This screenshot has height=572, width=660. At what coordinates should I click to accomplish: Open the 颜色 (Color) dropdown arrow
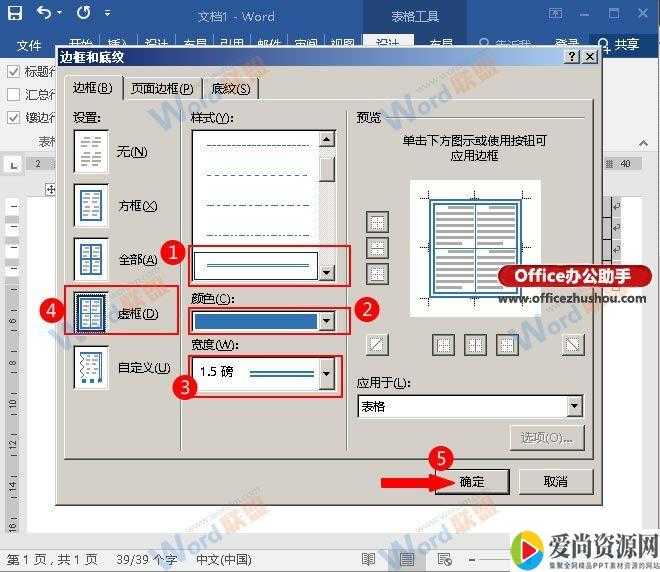pyautogui.click(x=325, y=321)
